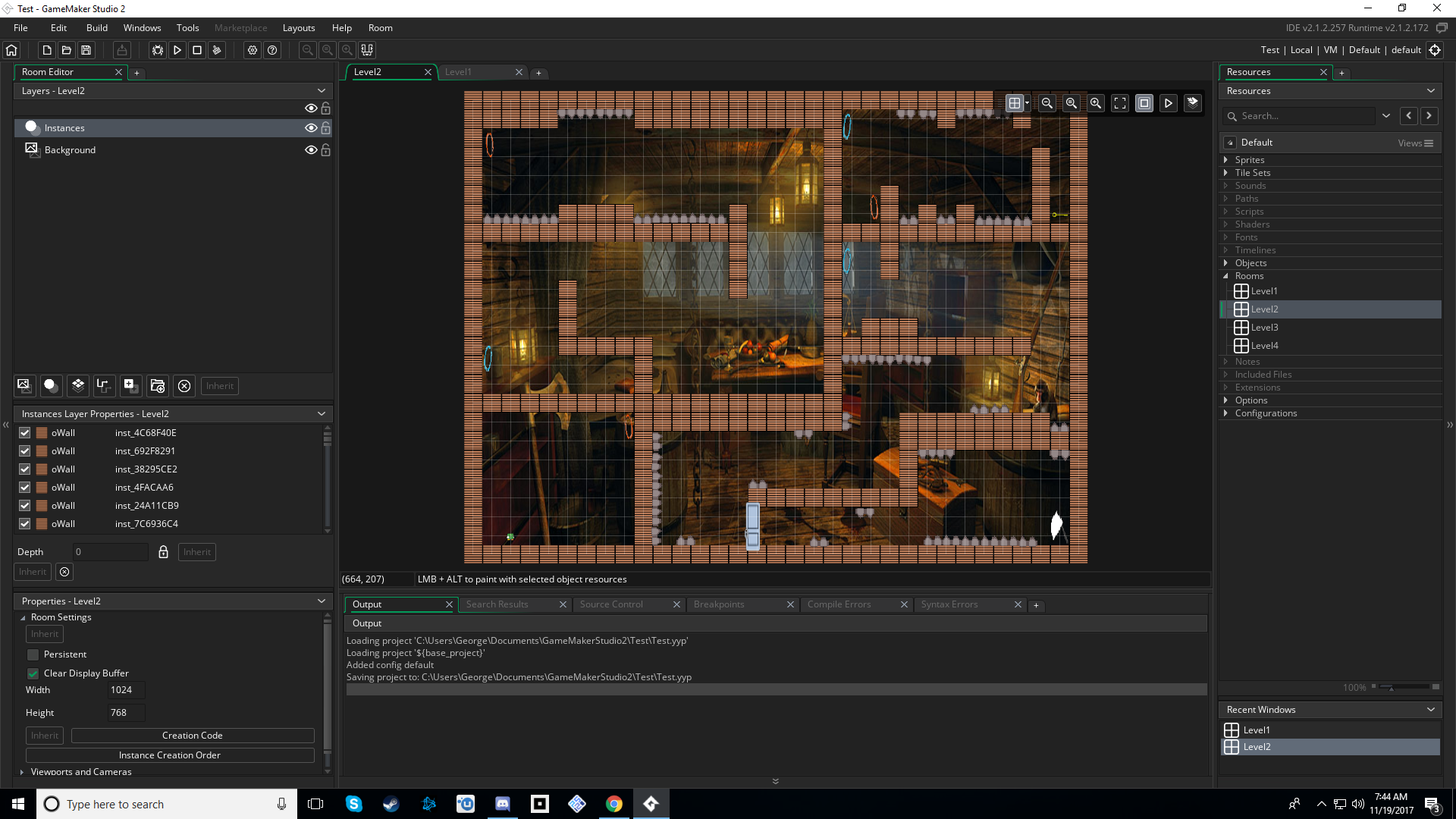Hide the Background layer eye

pos(310,150)
